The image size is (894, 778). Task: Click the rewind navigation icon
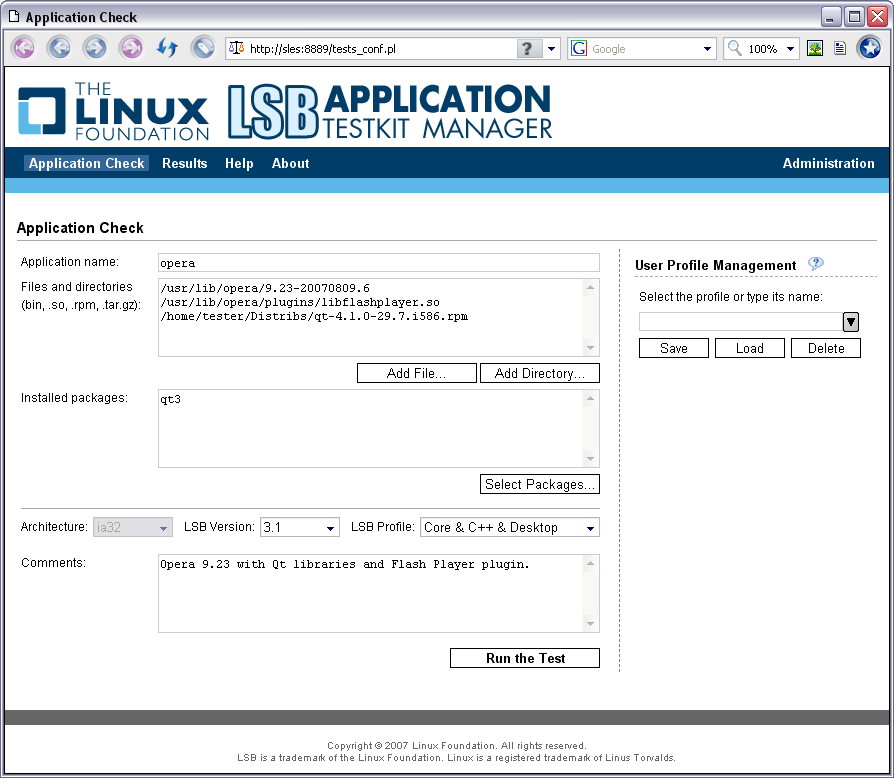24,48
